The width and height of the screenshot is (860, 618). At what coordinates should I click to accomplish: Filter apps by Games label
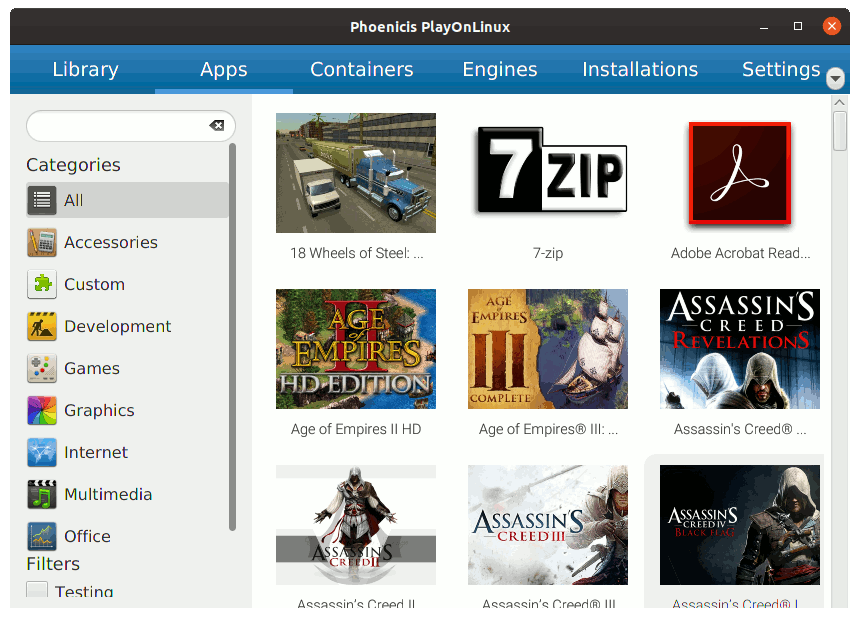coord(92,368)
